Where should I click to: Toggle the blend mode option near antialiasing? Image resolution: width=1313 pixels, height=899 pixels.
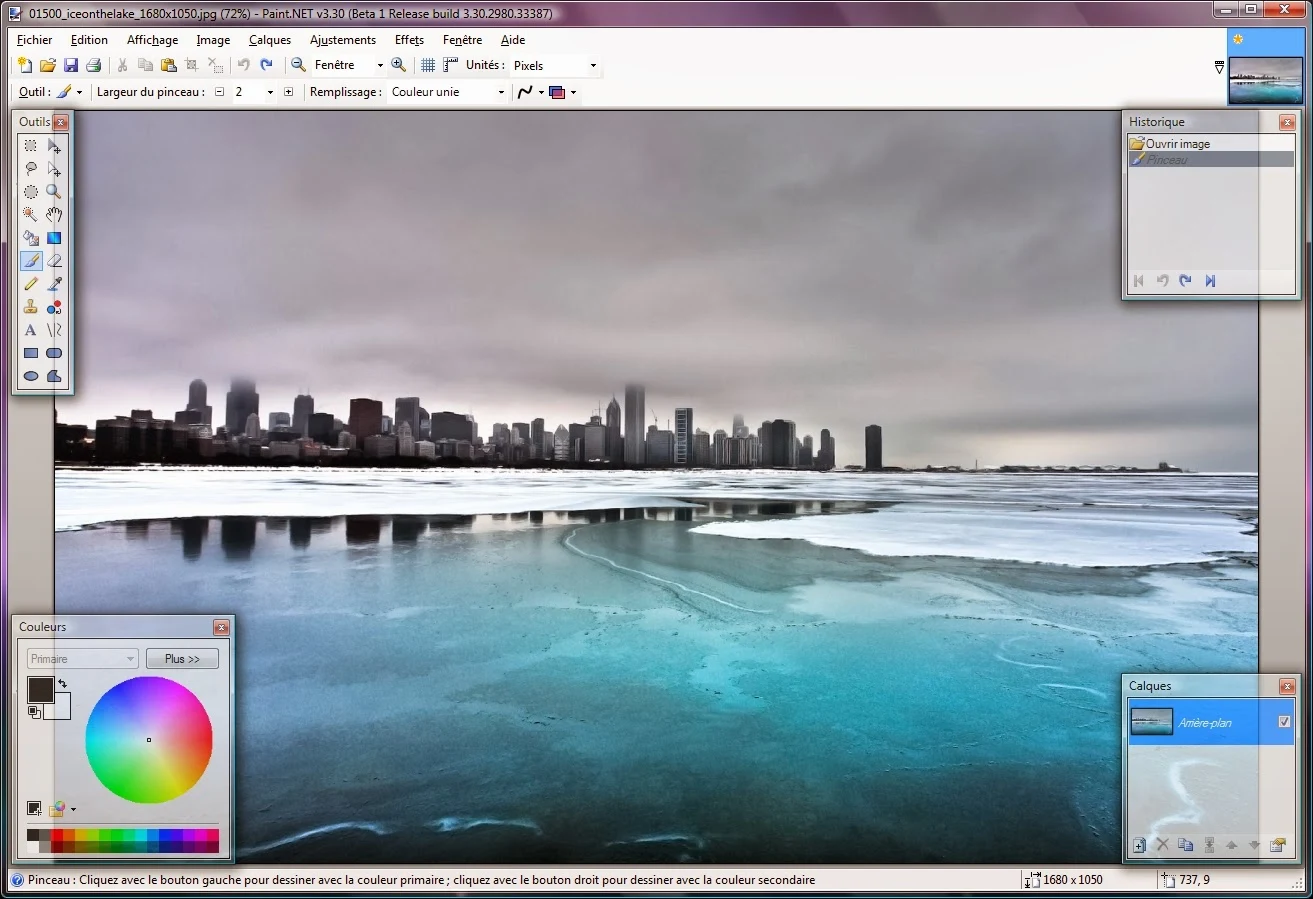coord(557,92)
